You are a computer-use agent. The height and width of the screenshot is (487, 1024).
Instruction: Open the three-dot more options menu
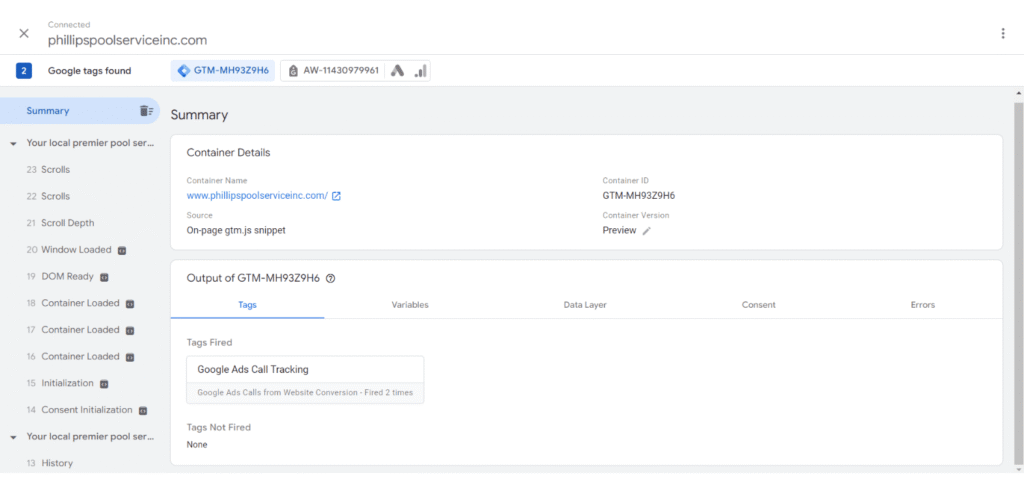(1003, 33)
